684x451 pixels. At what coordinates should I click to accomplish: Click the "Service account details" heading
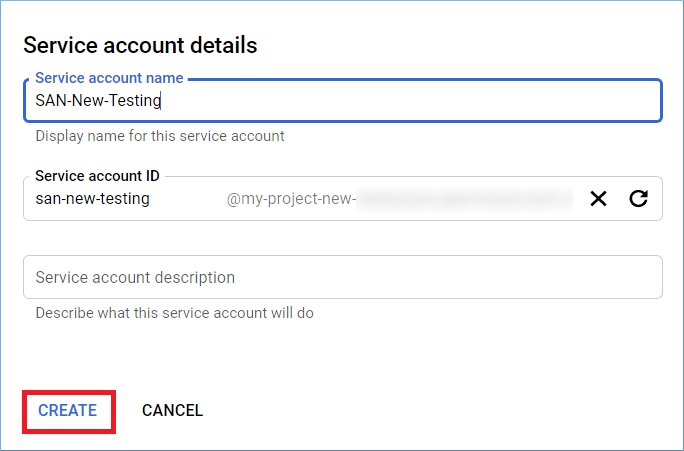pyautogui.click(x=140, y=46)
